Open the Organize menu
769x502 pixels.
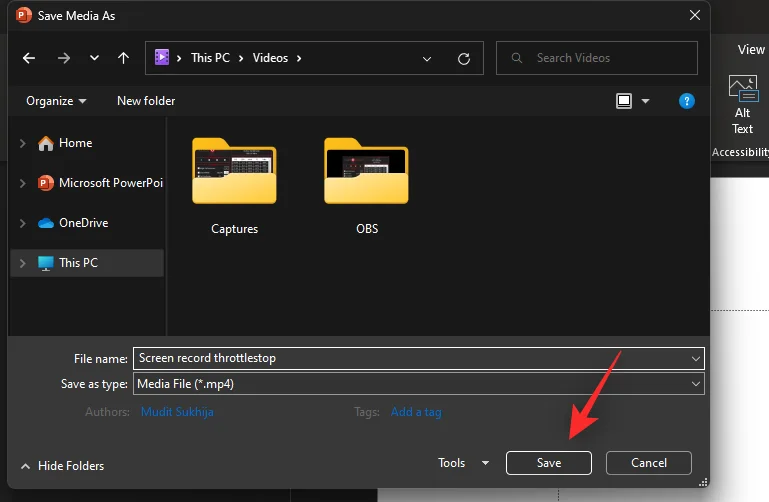pos(56,101)
